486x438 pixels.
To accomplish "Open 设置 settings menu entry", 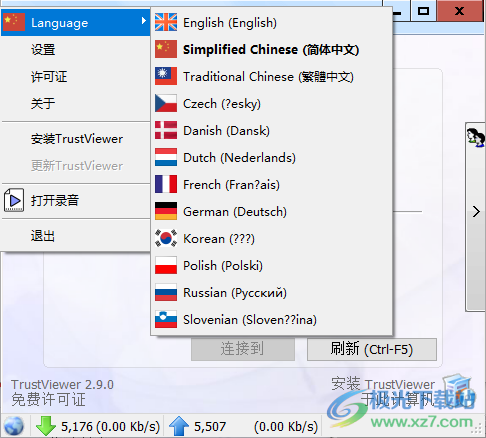I will tap(76, 50).
